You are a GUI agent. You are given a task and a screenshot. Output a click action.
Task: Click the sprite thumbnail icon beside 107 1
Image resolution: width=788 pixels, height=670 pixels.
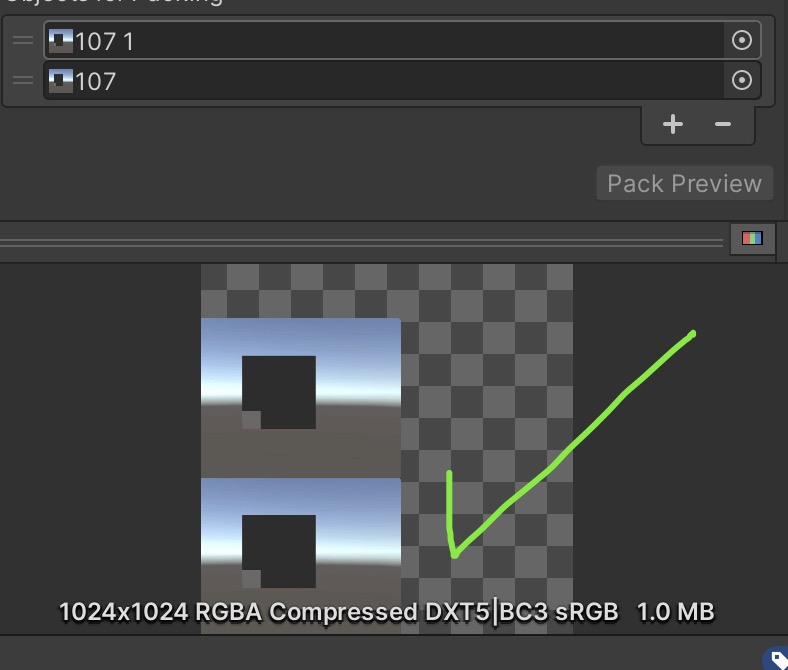pyautogui.click(x=60, y=41)
